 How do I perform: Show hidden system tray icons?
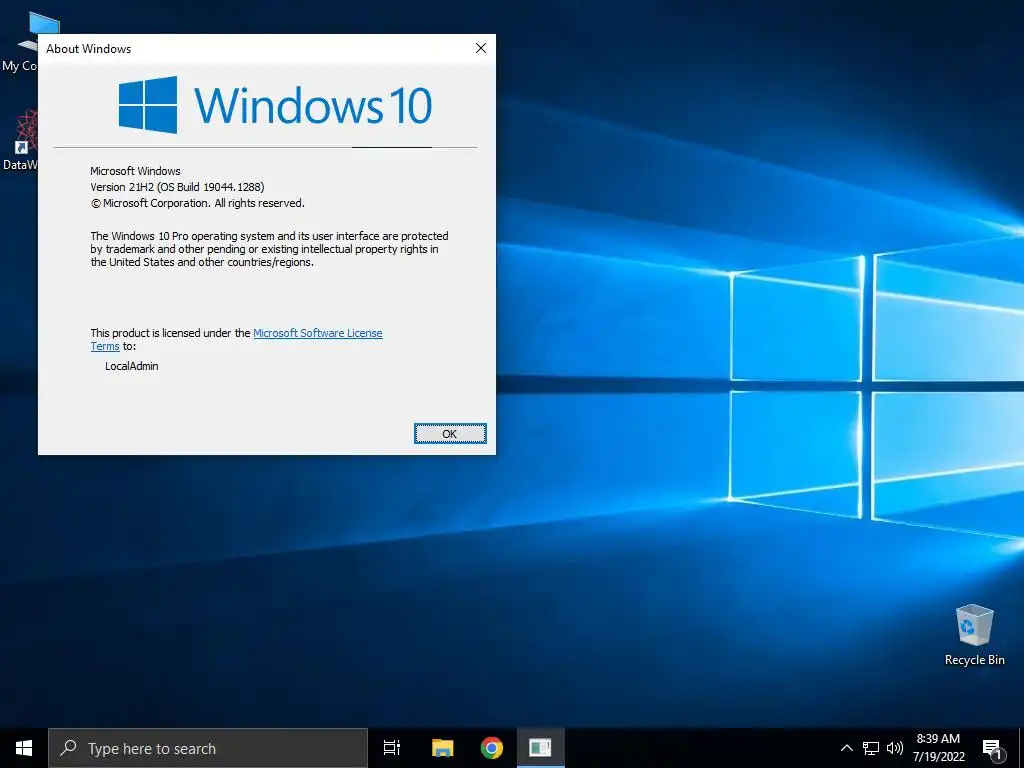coord(846,748)
